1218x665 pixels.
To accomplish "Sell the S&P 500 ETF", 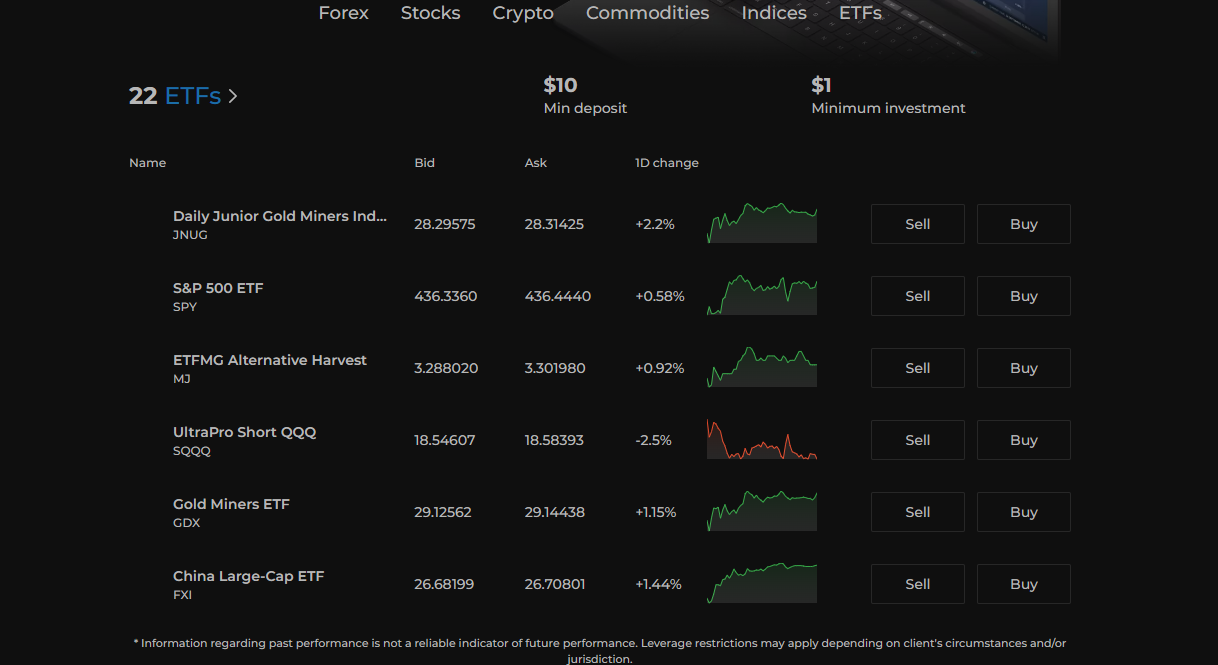I will point(918,296).
